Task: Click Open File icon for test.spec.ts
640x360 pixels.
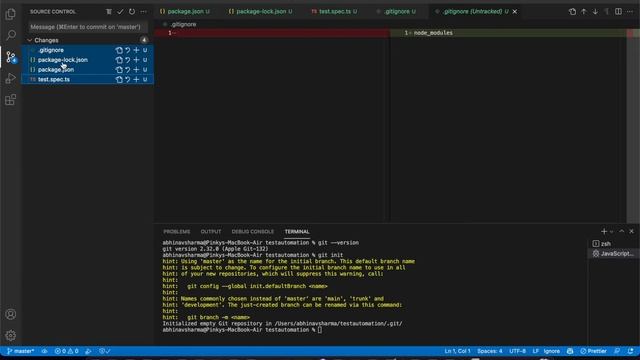Action: tap(119, 80)
